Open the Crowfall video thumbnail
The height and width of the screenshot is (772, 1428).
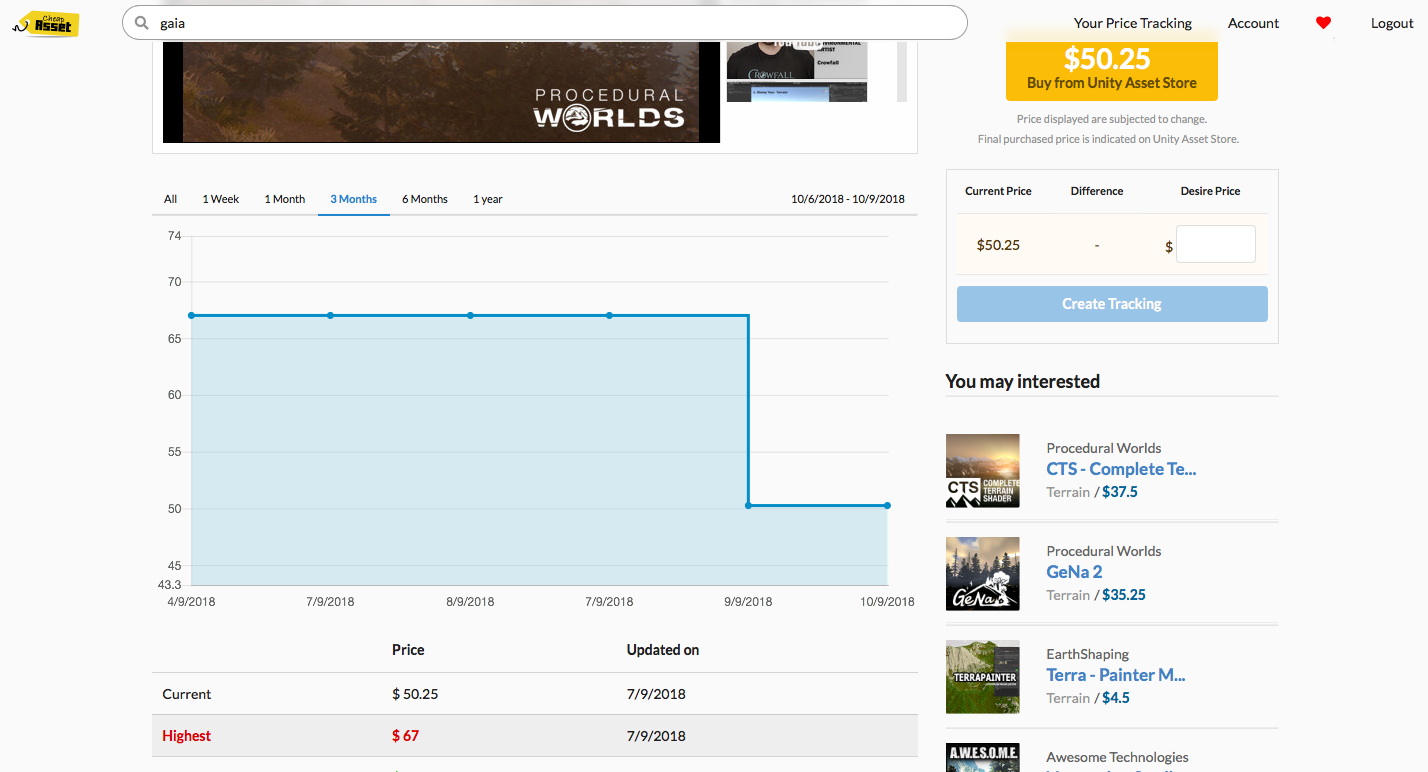[x=797, y=60]
